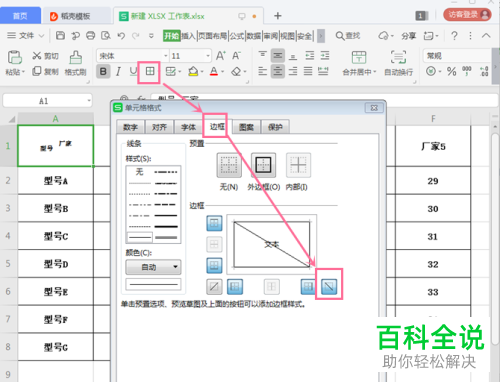Select cell containing 型号C

point(56,236)
